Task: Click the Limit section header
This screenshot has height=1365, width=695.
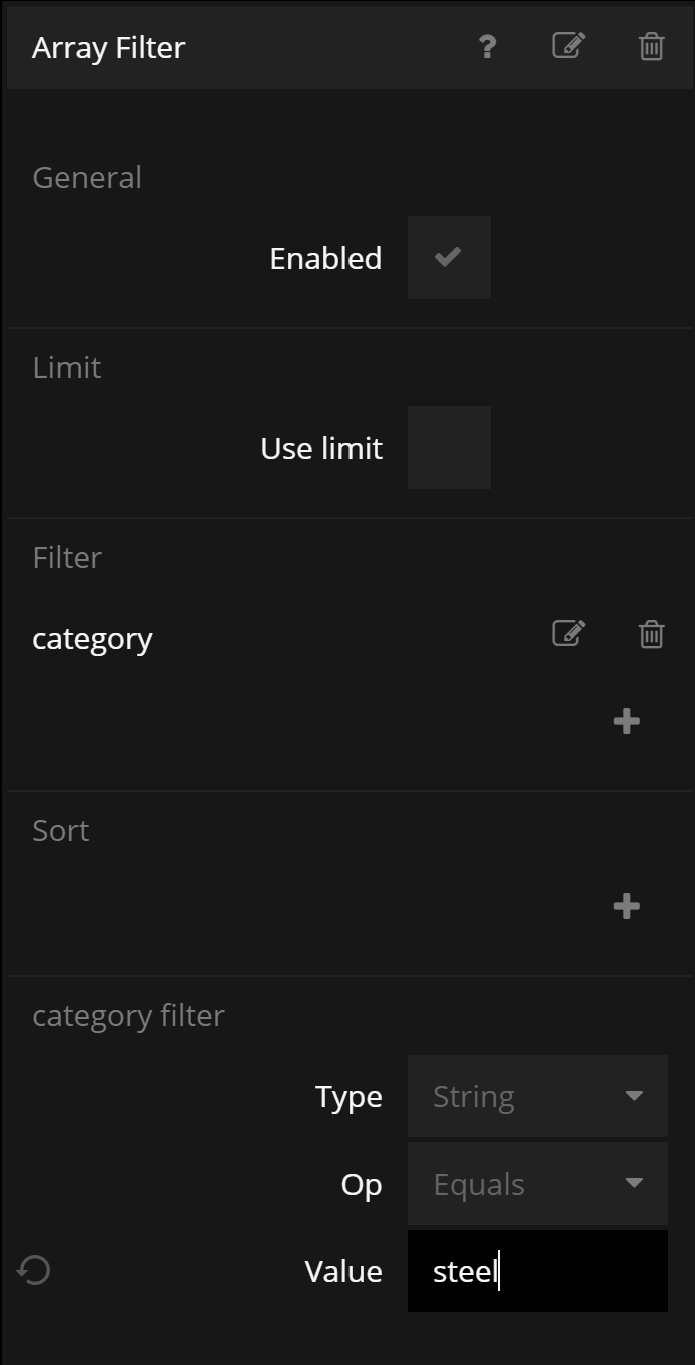Action: coord(67,368)
